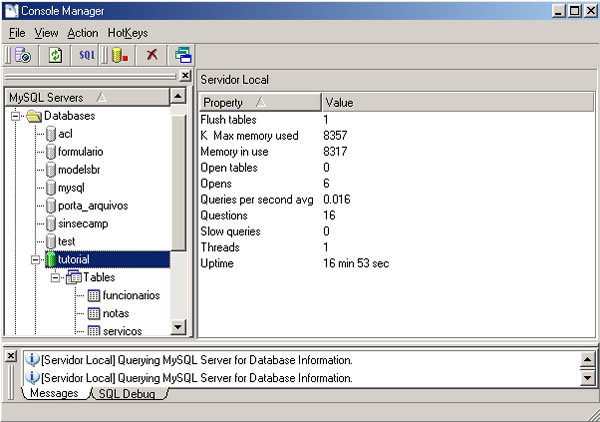The height and width of the screenshot is (422, 600).
Task: Click the notas table grid icon
Action: (x=94, y=313)
